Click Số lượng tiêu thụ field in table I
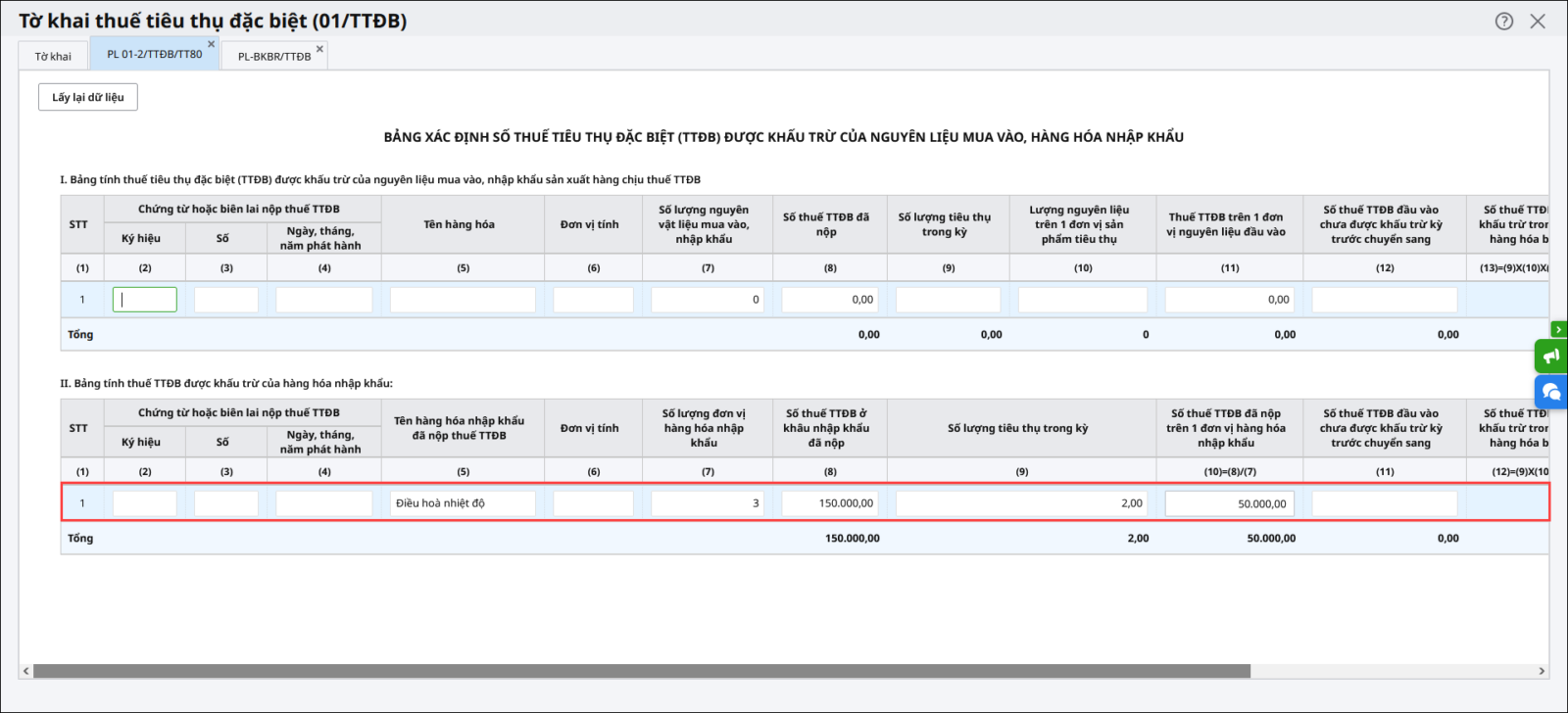 click(949, 300)
